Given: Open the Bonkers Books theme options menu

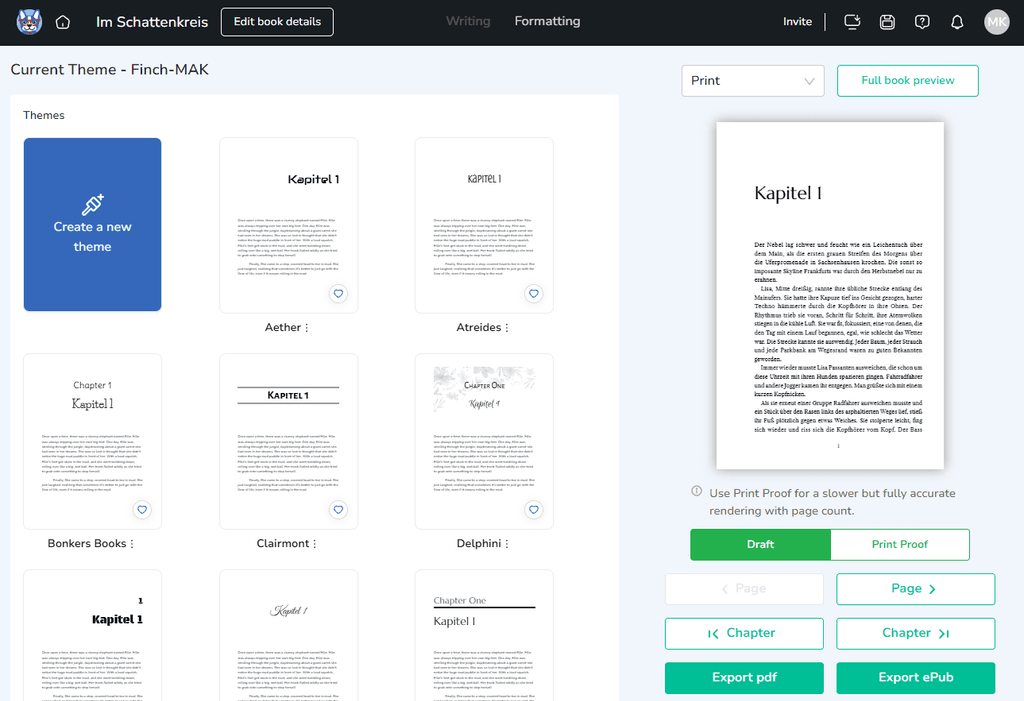Looking at the screenshot, I should click(131, 544).
